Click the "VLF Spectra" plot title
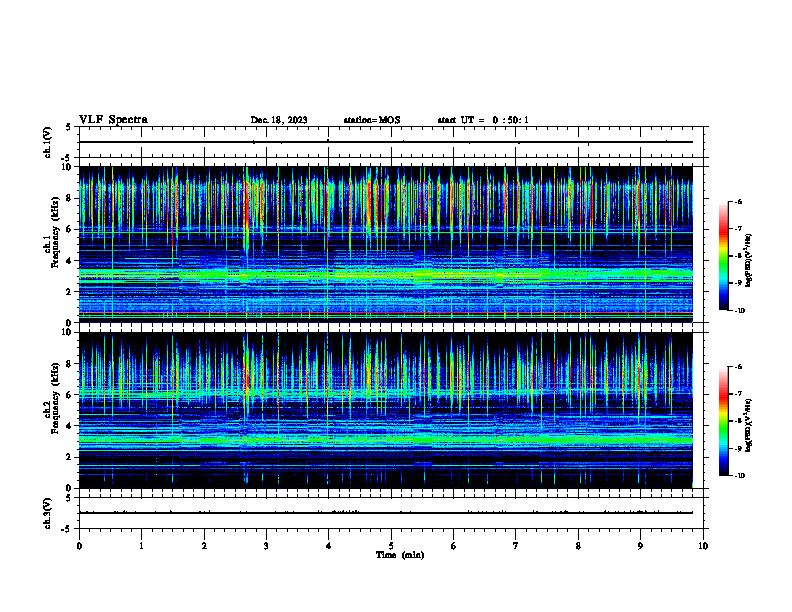 click(113, 120)
